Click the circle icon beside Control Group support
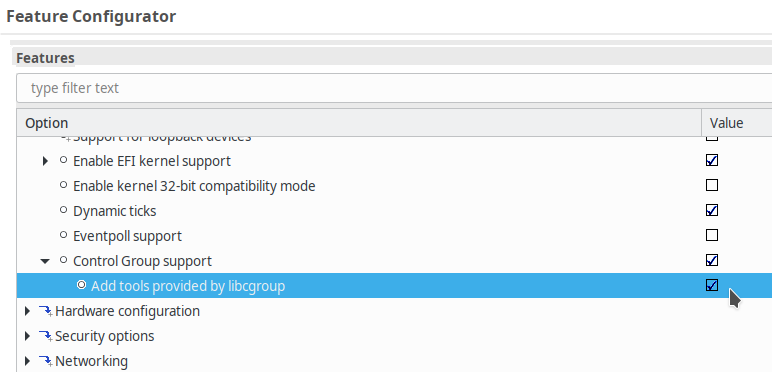Image resolution: width=772 pixels, height=372 pixels. 63,259
